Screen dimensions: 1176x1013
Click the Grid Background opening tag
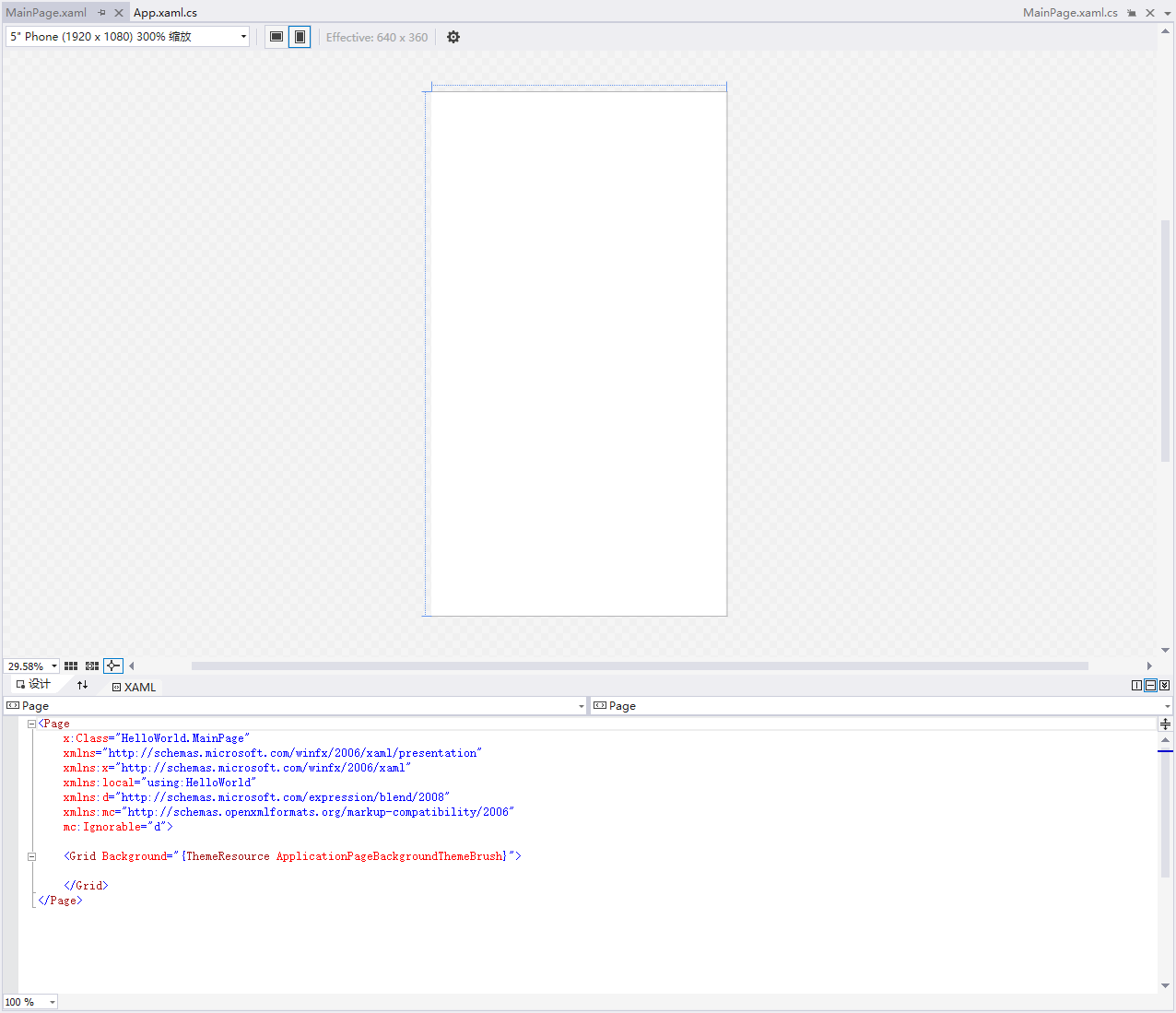click(x=292, y=856)
